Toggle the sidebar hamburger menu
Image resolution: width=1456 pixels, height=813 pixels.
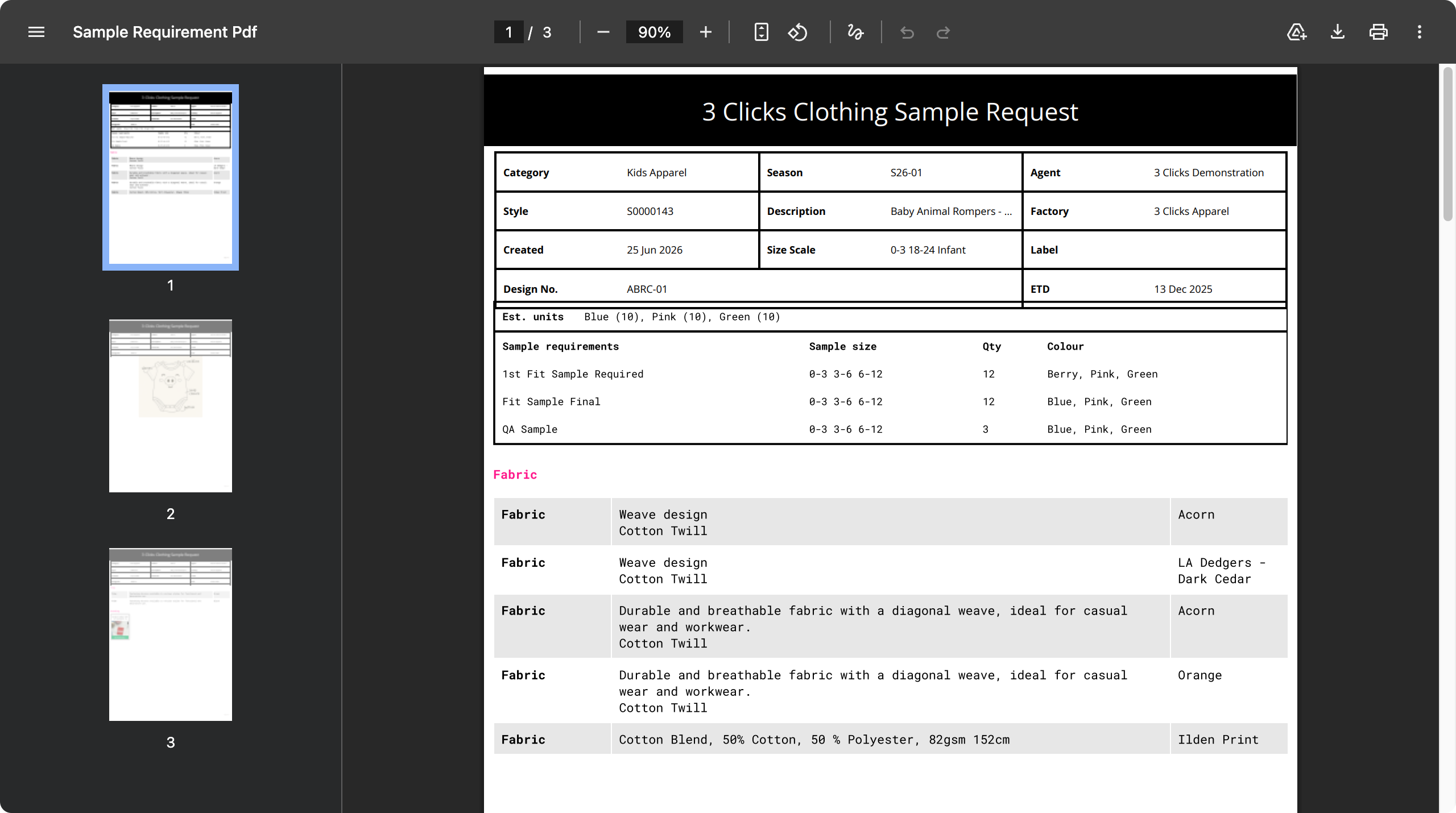point(36,32)
